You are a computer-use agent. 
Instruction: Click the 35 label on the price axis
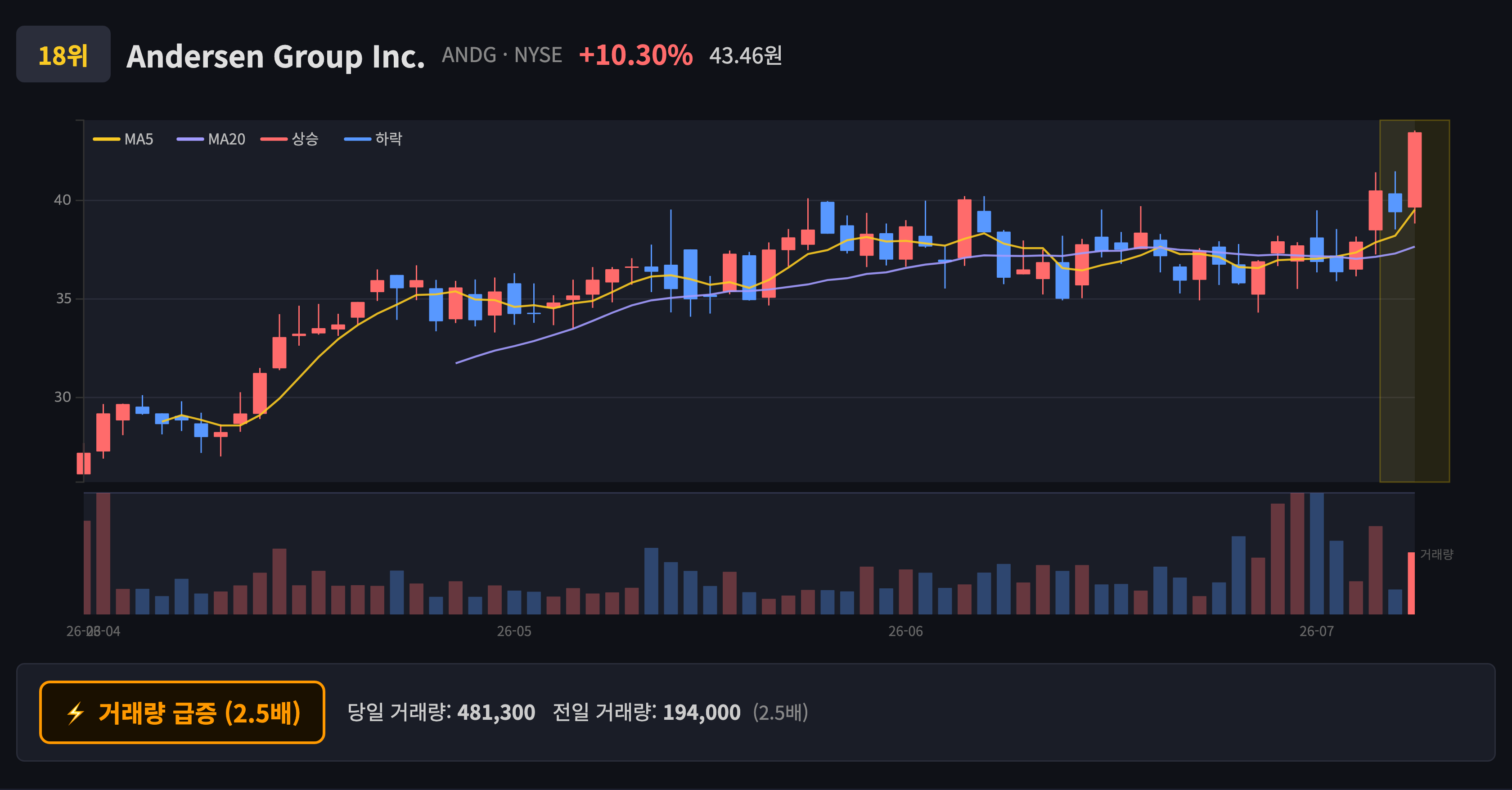point(63,299)
